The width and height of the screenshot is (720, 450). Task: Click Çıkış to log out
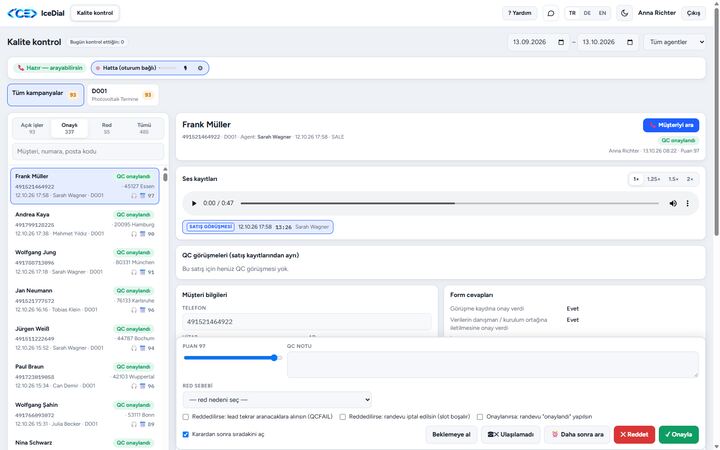(x=693, y=13)
